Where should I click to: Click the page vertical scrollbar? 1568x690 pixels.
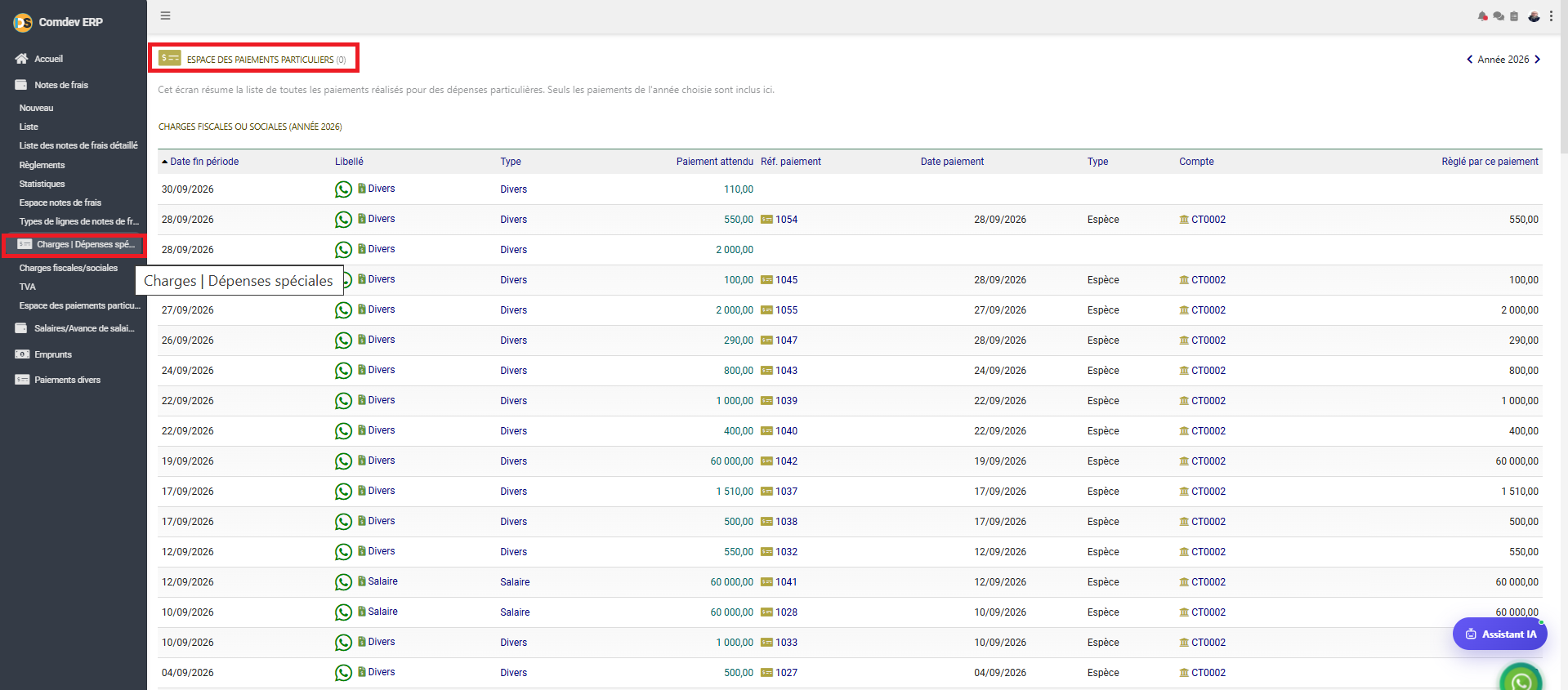coord(1563,76)
